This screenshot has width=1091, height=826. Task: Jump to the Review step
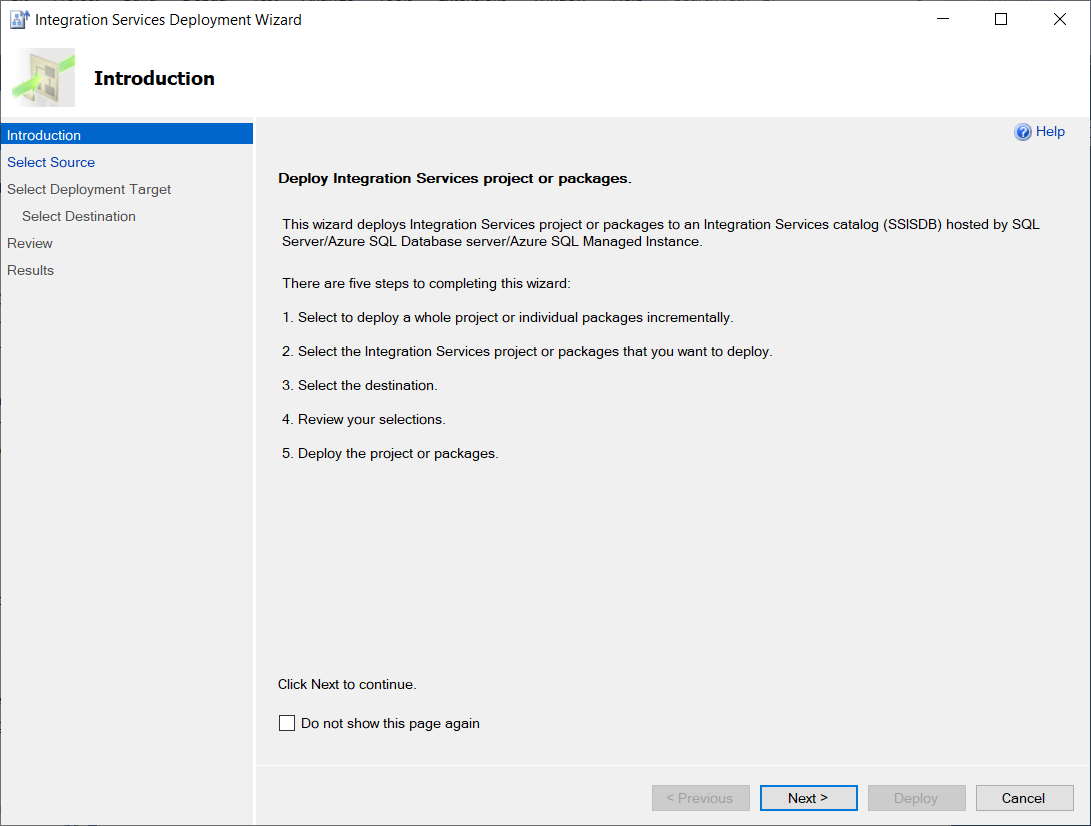pyautogui.click(x=30, y=244)
